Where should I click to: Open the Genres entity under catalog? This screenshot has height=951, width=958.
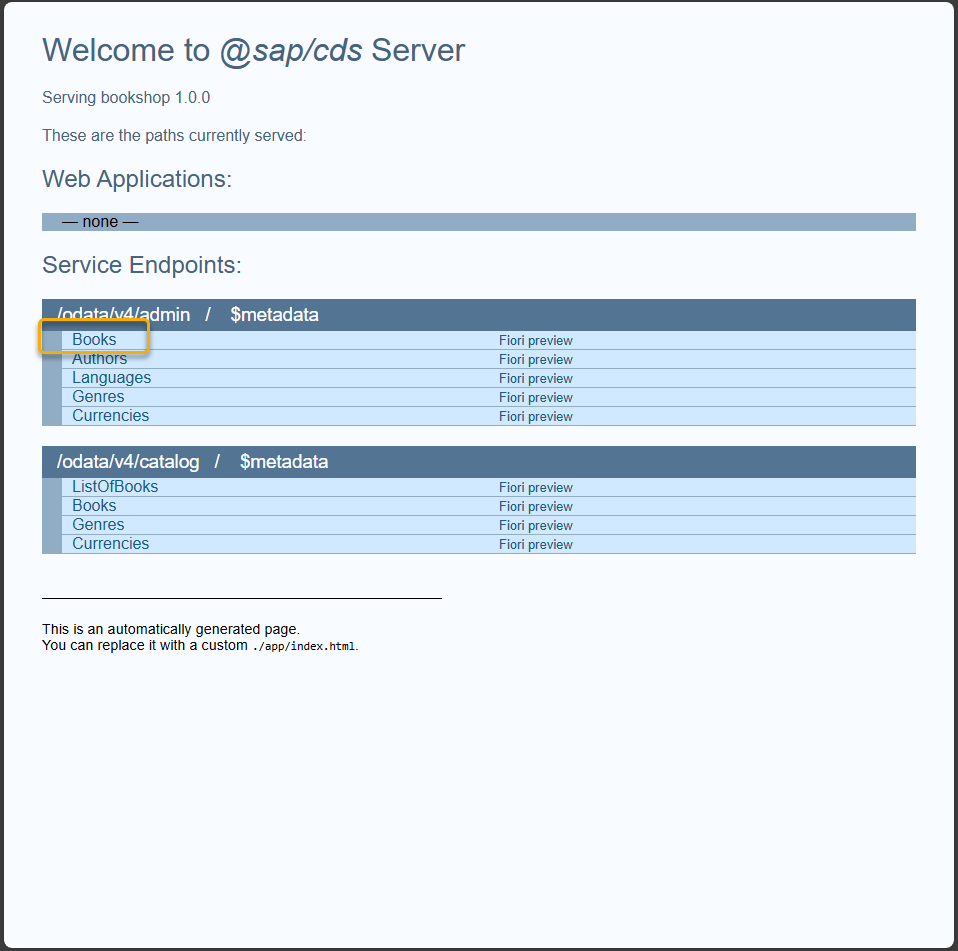pyautogui.click(x=98, y=525)
